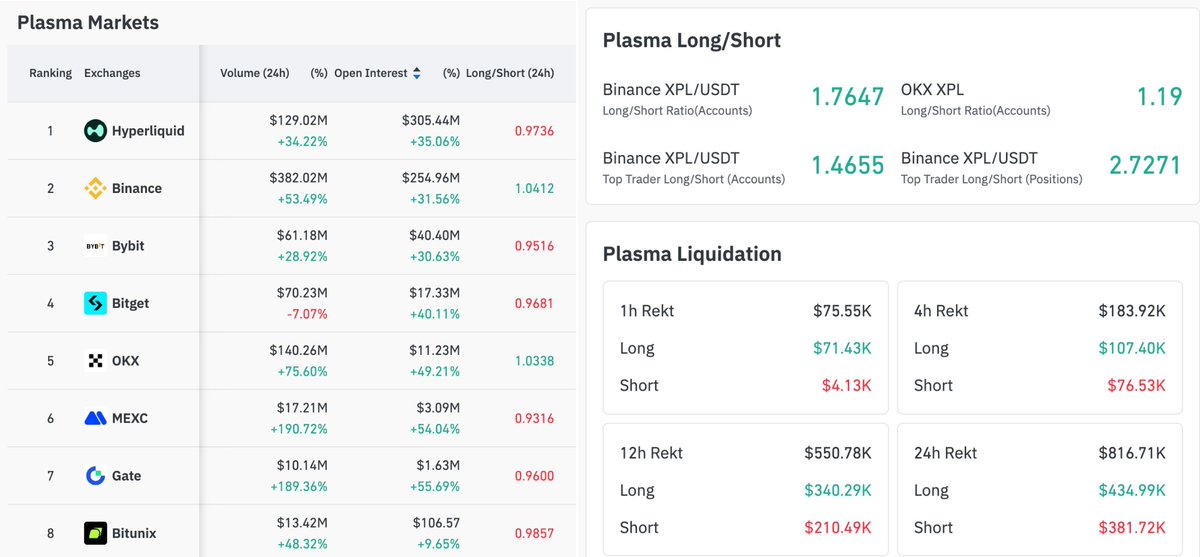
Task: Click the Gate exchange logo icon
Action: 95,475
